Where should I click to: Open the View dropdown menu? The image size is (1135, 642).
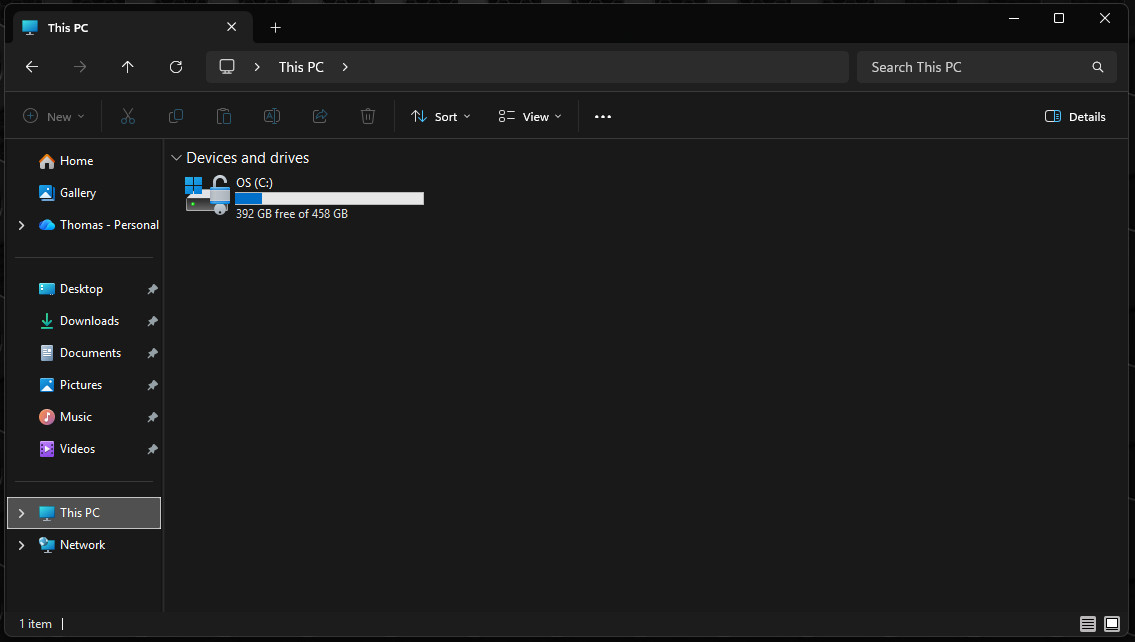[x=529, y=117]
